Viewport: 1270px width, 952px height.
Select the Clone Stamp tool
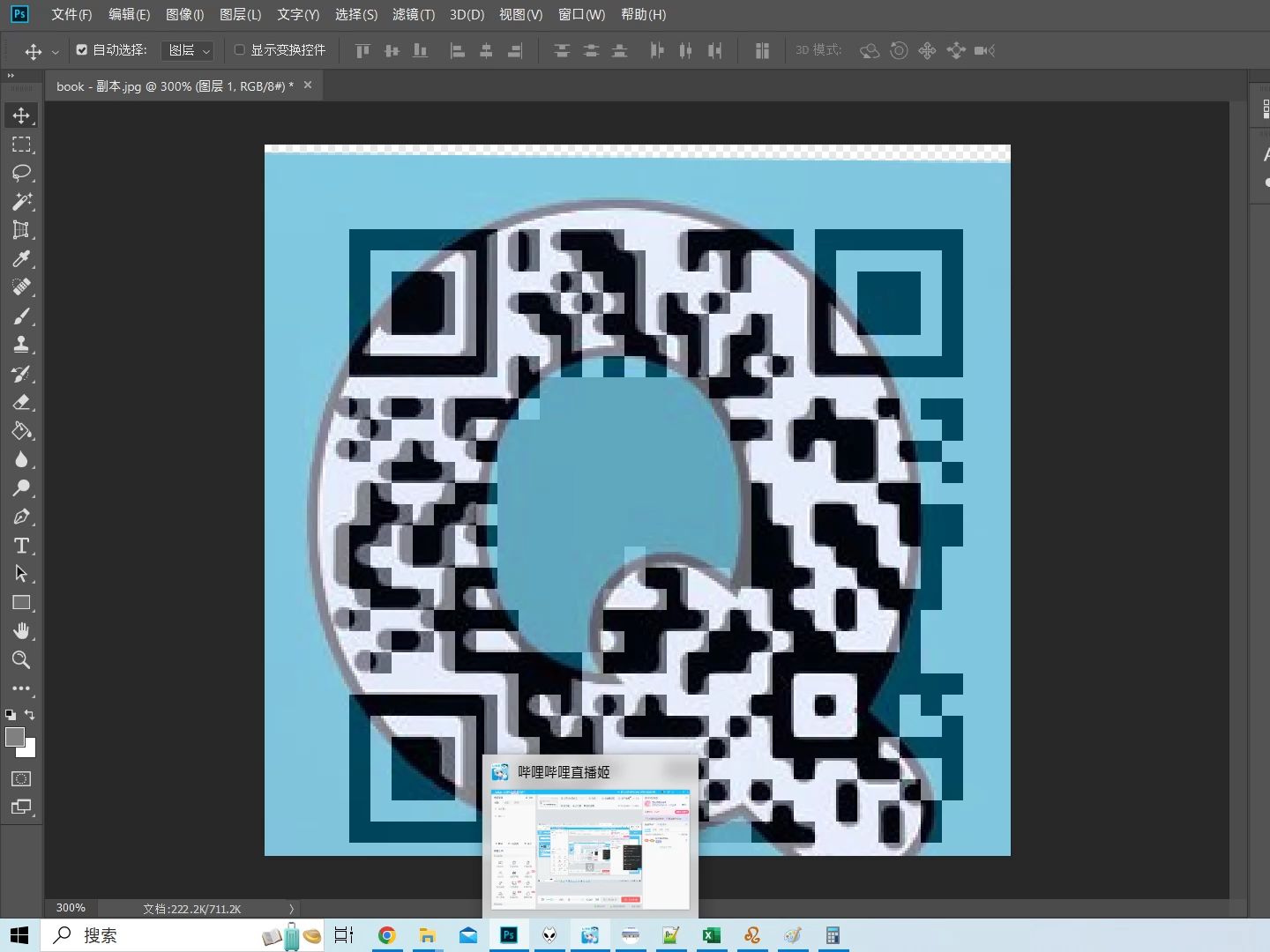21,345
